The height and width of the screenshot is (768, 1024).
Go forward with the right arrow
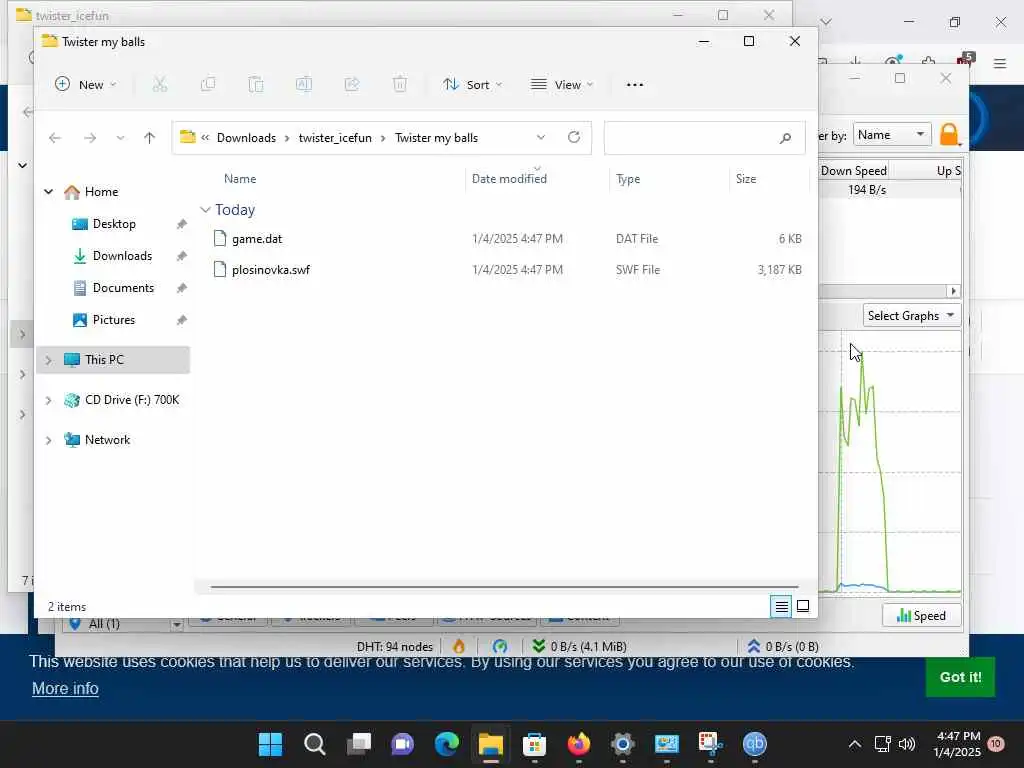[x=90, y=138]
